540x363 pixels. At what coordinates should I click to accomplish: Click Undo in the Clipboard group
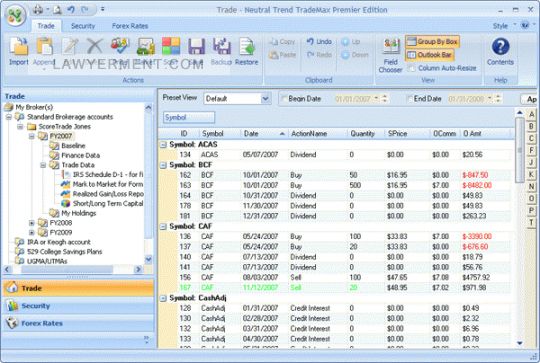tap(319, 42)
